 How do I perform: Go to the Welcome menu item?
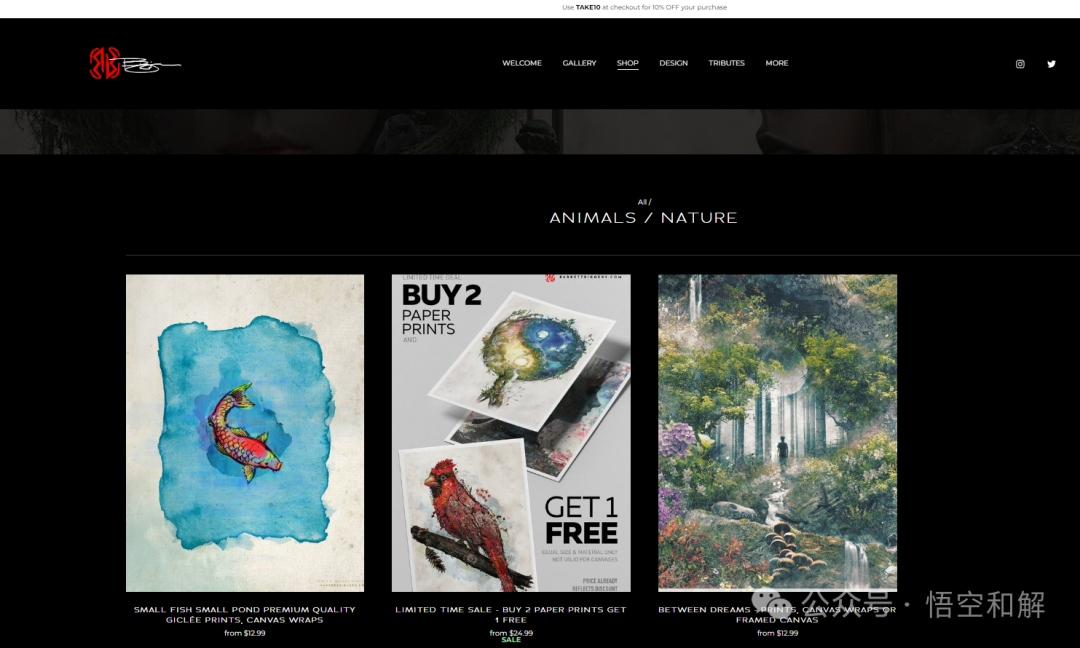pyautogui.click(x=521, y=63)
